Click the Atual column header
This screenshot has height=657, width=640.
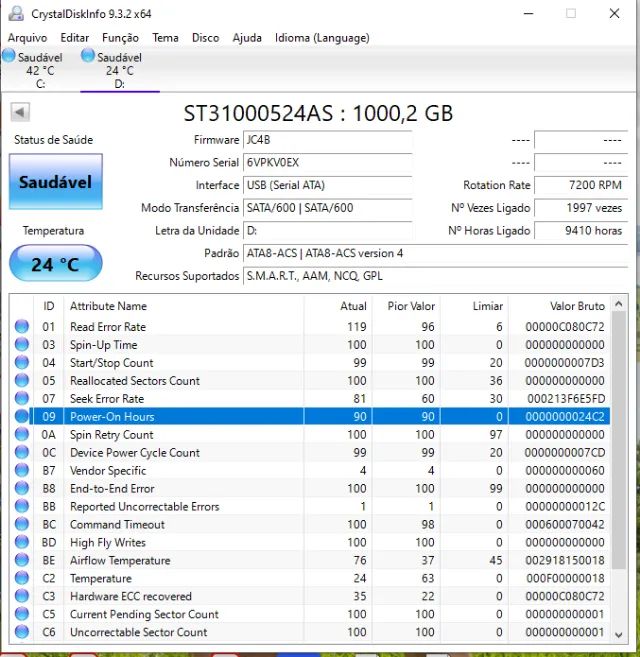(x=338, y=306)
